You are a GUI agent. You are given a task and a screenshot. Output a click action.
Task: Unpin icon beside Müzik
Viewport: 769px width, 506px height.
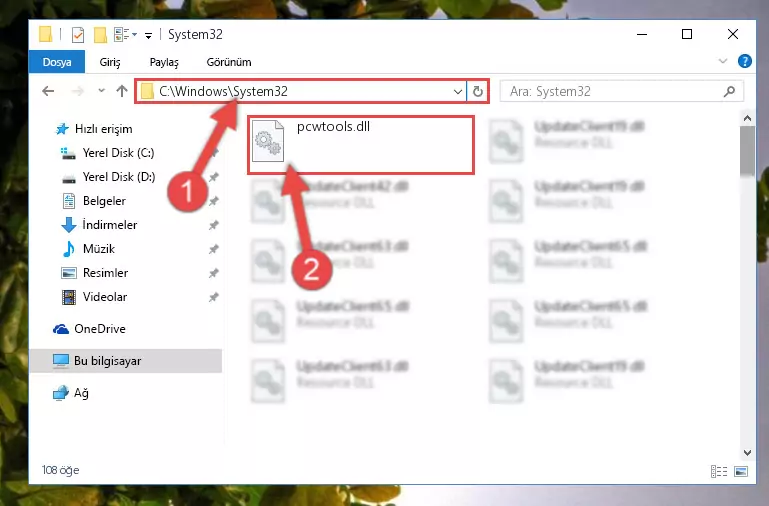click(213, 249)
